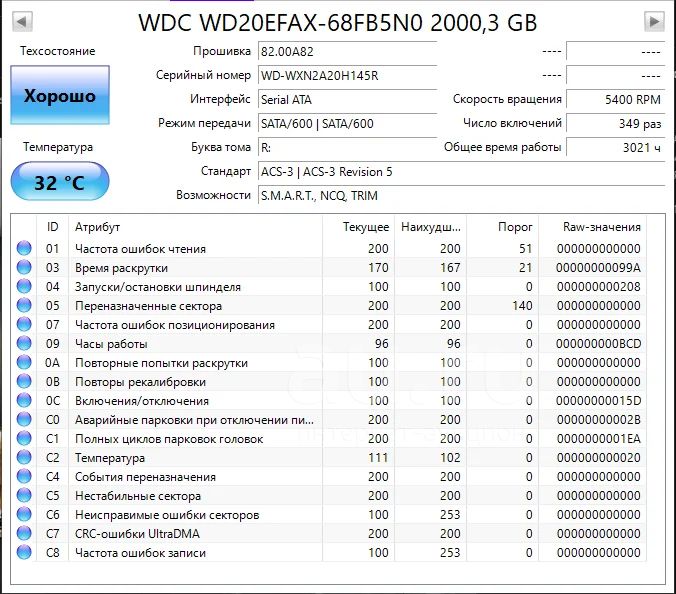Screen dimensions: 676x594
Task: Select row Частота ошибок позиционирования
Action: [x=329, y=324]
